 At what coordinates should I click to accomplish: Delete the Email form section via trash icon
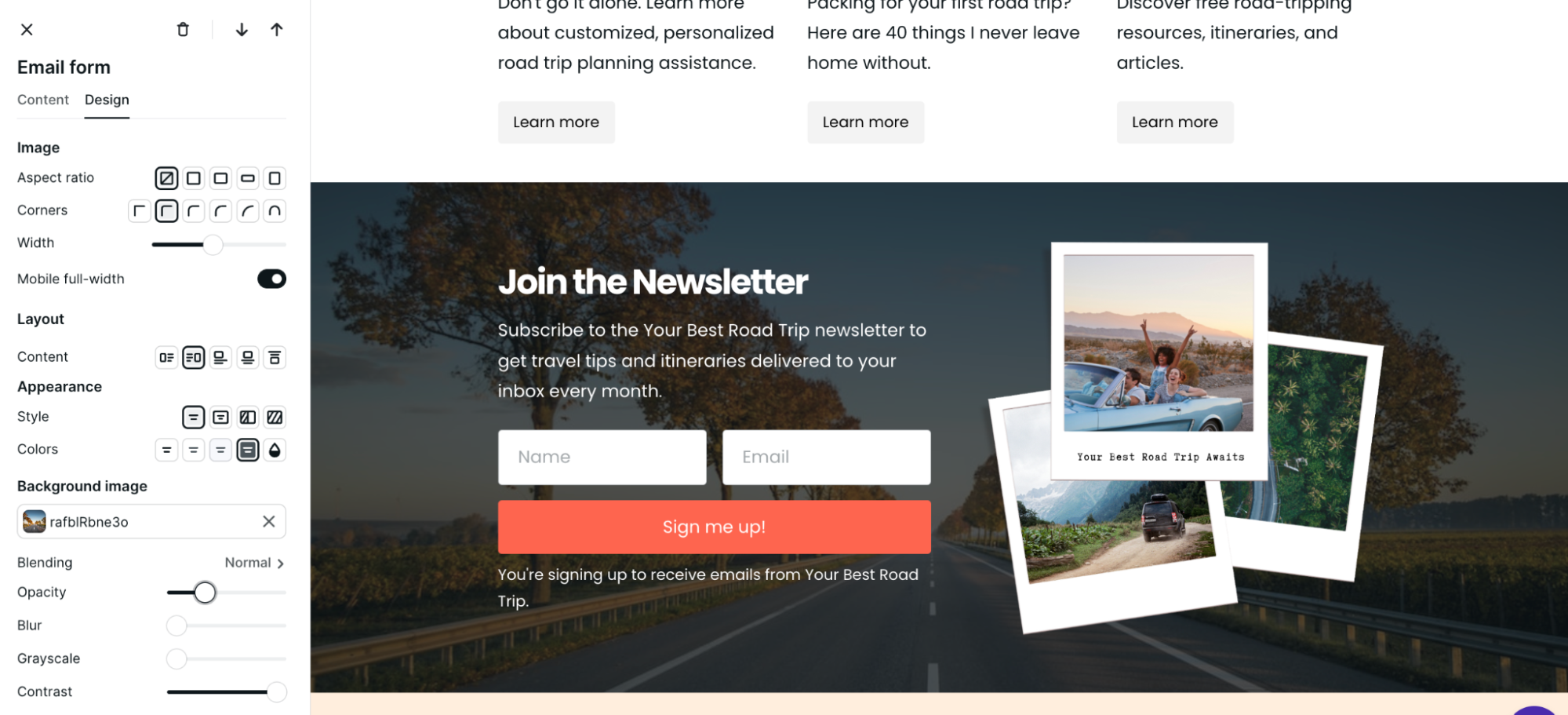pos(183,30)
